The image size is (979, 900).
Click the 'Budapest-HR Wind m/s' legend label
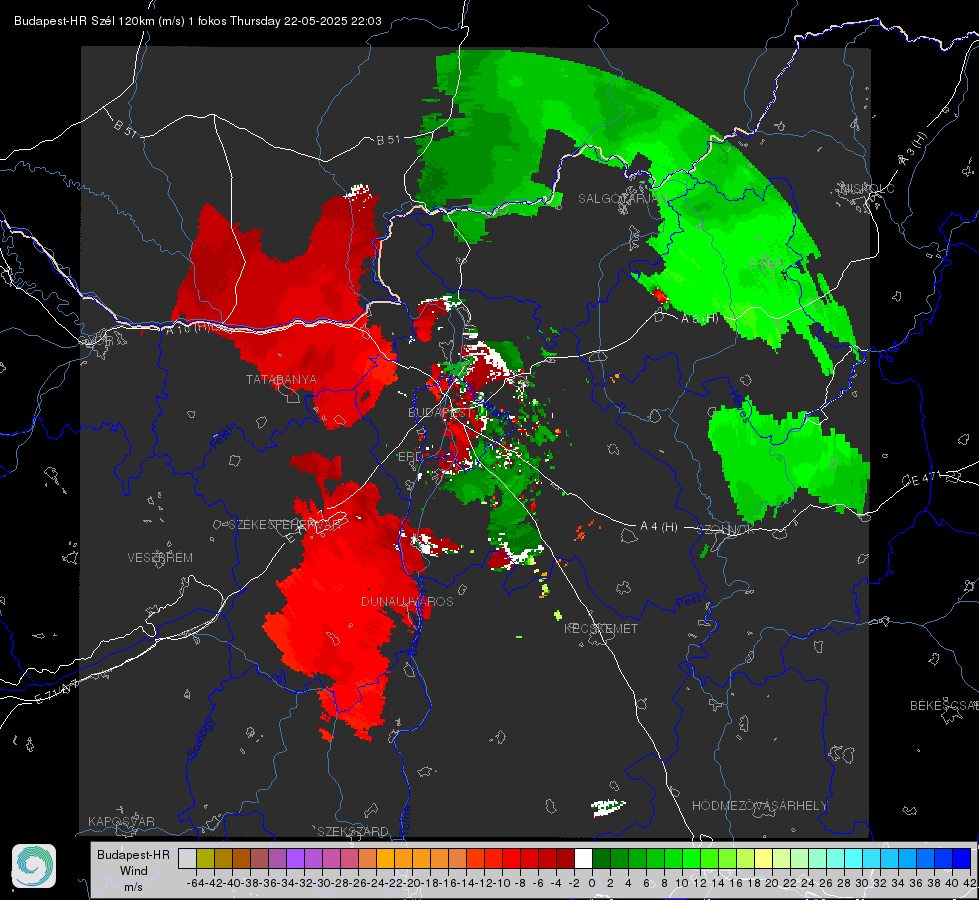[134, 871]
